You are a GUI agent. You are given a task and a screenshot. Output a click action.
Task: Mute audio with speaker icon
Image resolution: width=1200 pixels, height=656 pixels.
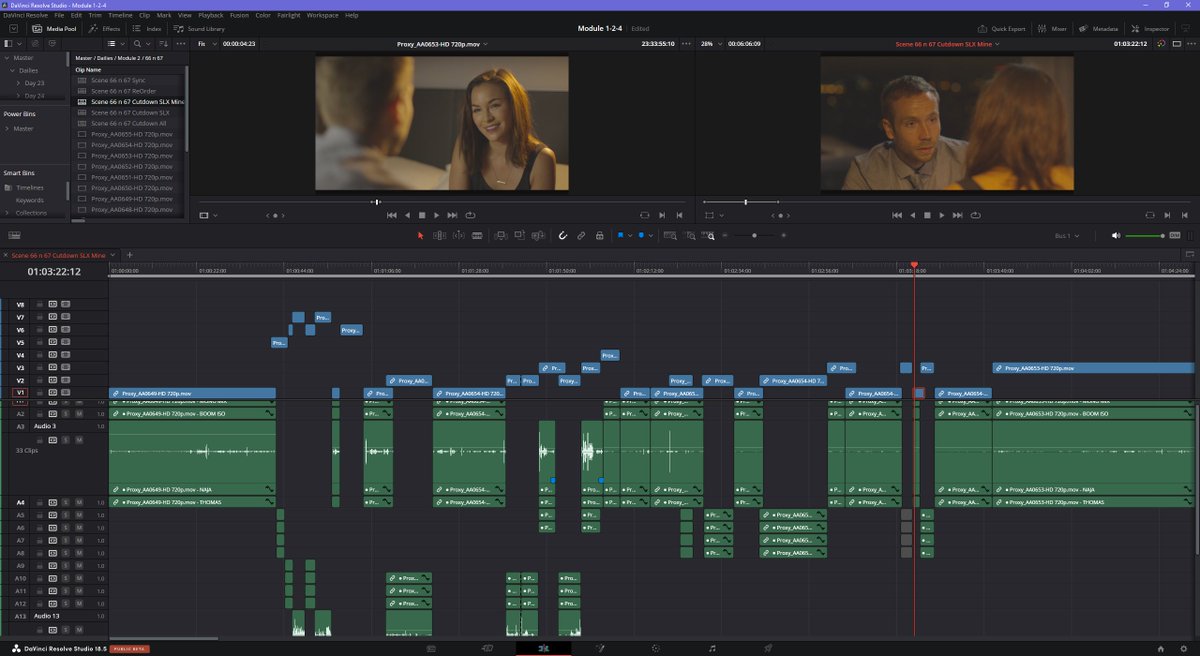(1116, 236)
